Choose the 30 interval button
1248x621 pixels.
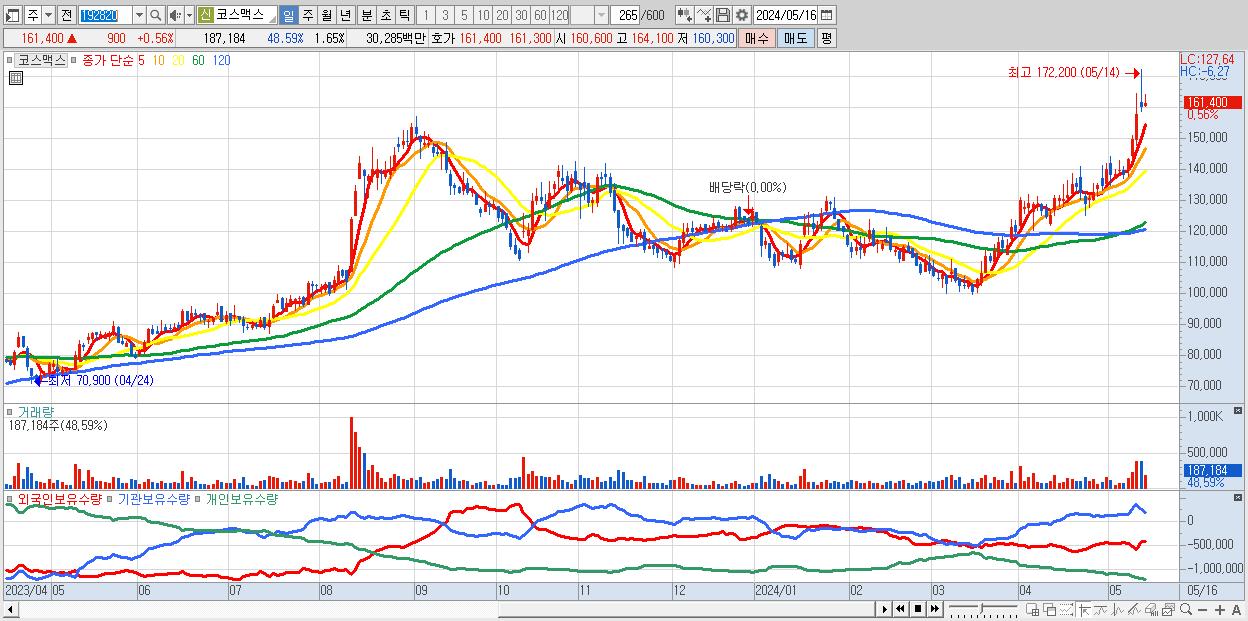(x=521, y=16)
